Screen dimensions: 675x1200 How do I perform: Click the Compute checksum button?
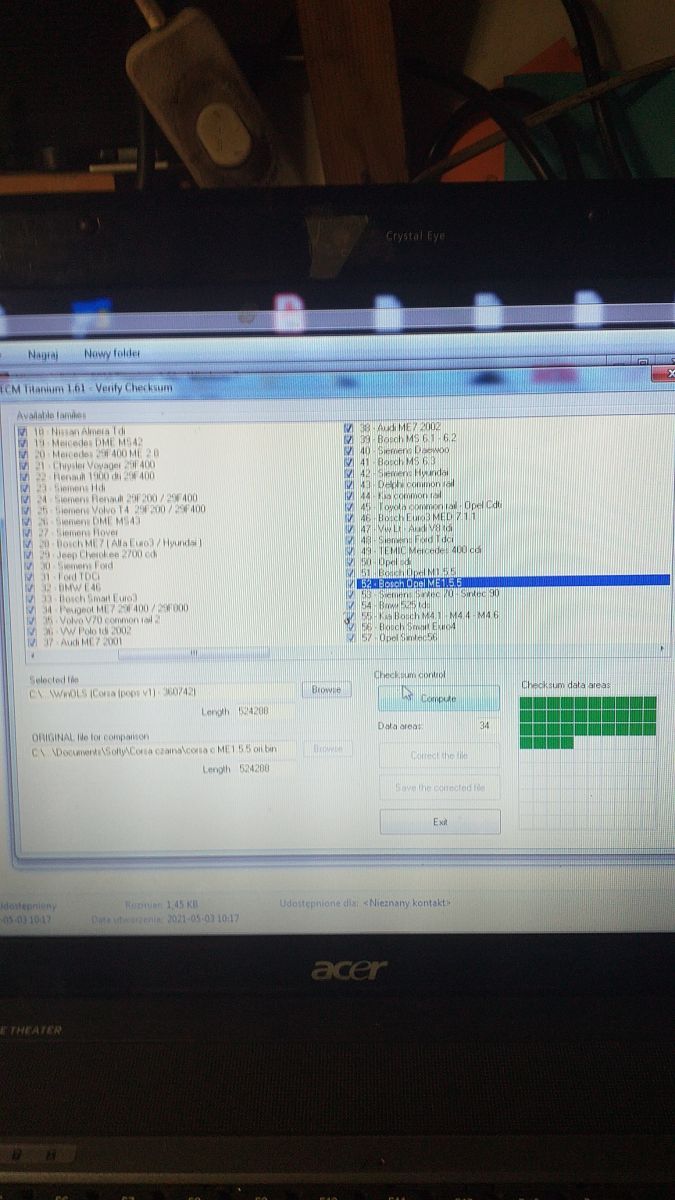coord(439,698)
